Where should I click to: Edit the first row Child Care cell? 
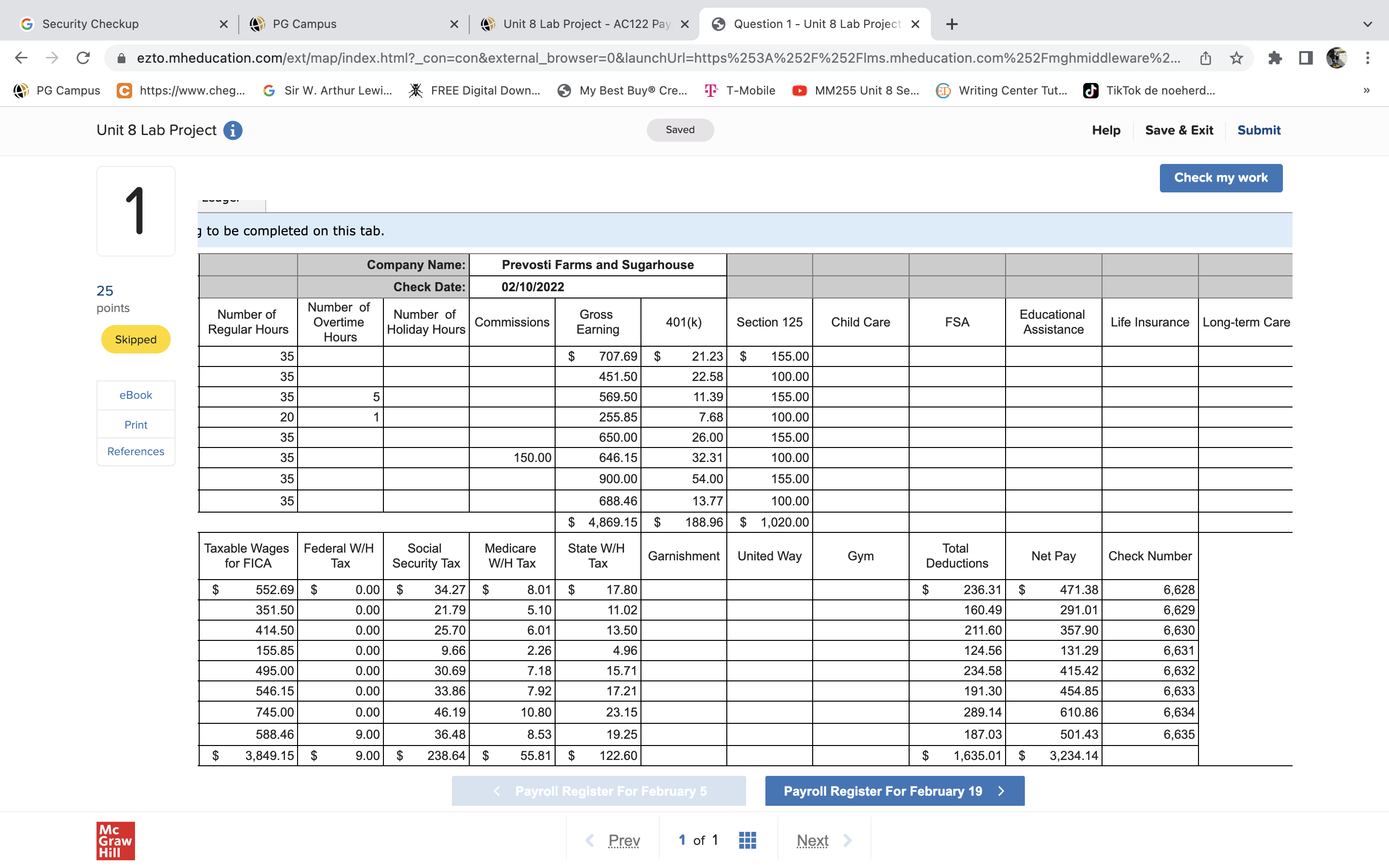(860, 356)
